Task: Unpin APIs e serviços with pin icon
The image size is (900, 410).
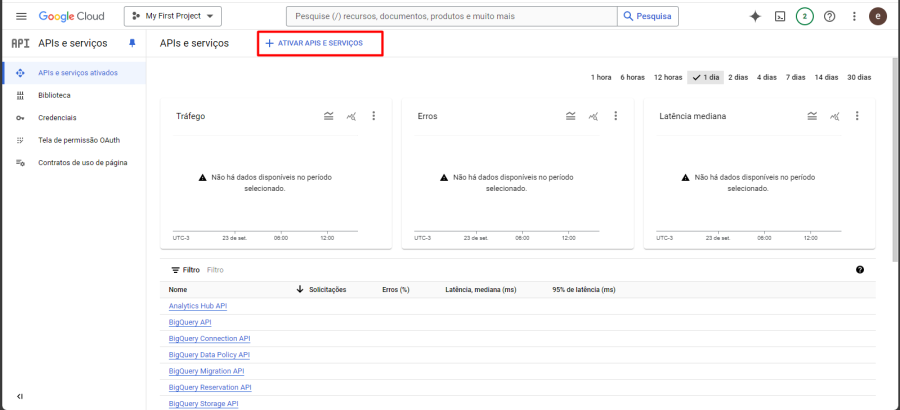Action: (132, 43)
